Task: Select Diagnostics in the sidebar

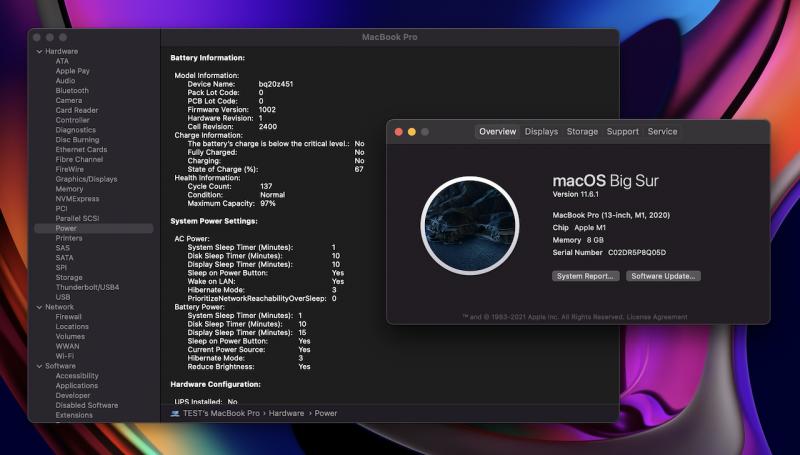Action: pos(76,130)
